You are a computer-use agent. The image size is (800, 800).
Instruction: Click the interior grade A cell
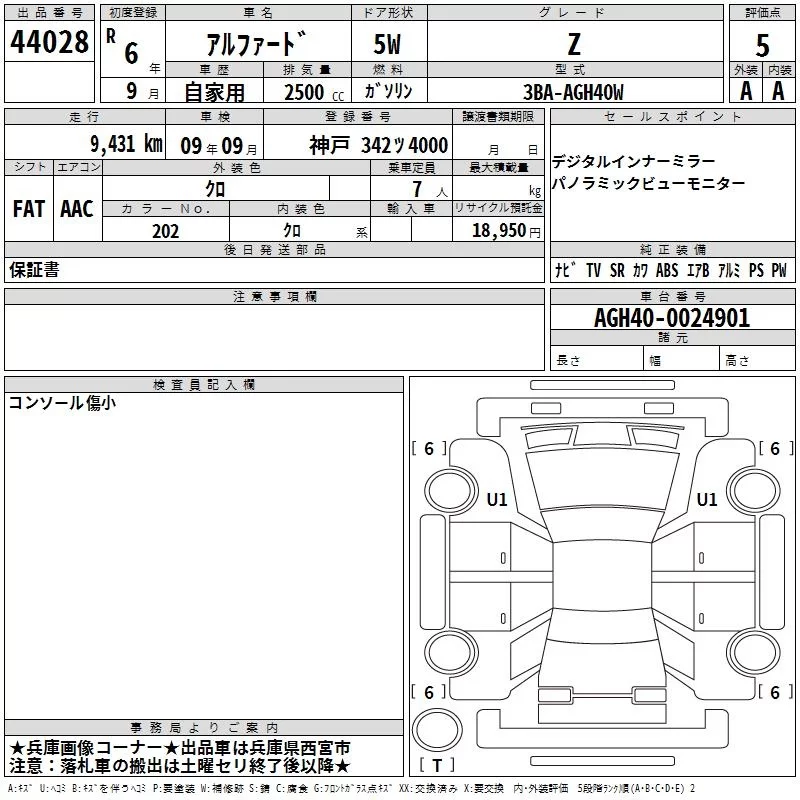point(779,91)
